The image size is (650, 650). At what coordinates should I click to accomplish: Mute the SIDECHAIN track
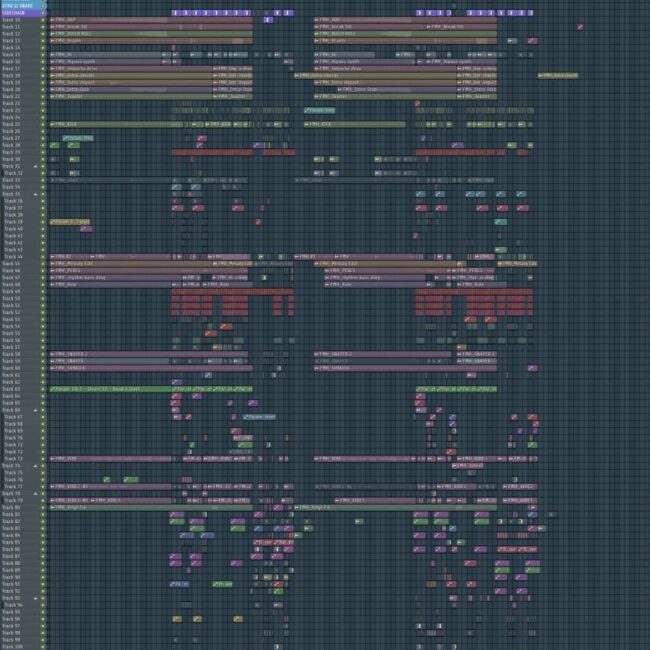43,12
